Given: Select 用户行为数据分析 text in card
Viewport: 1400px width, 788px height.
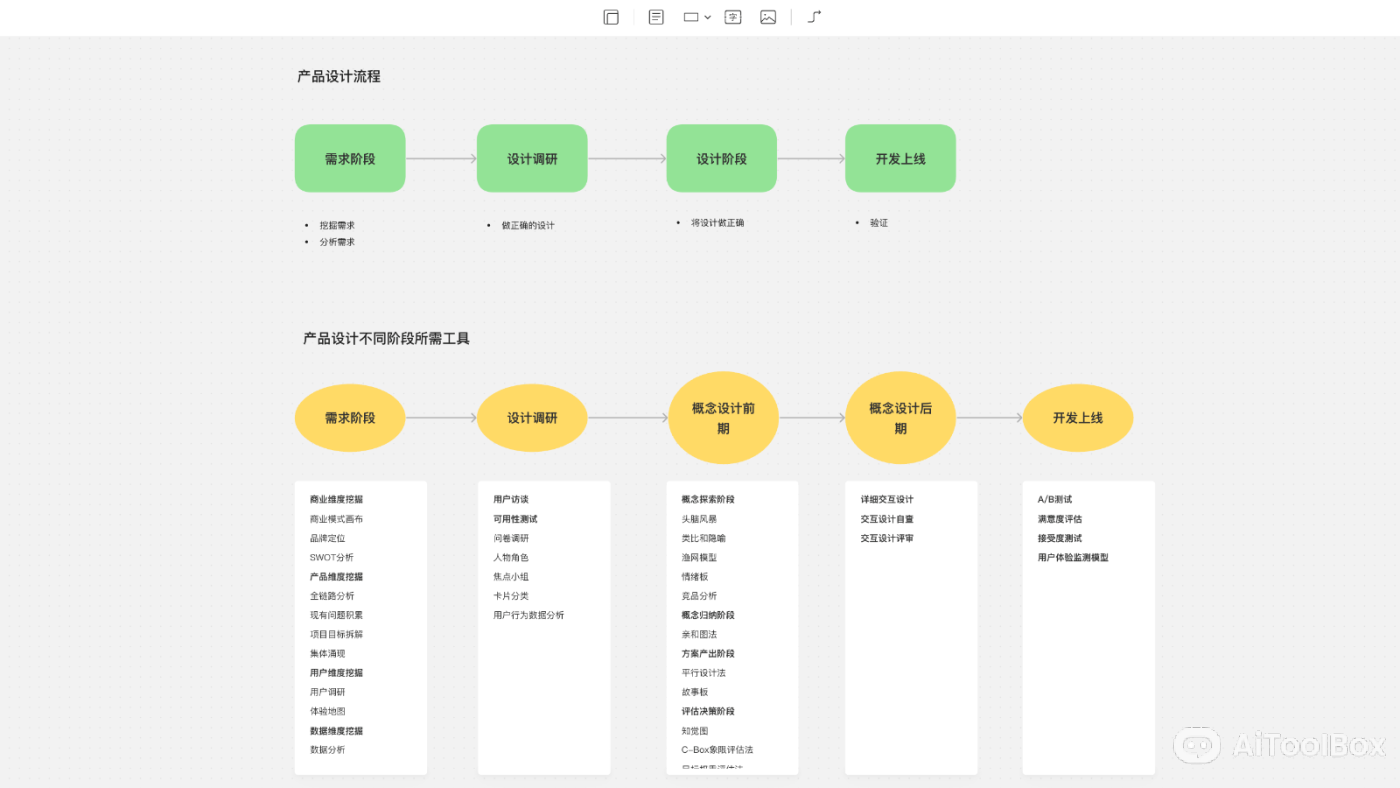Looking at the screenshot, I should click(x=528, y=615).
